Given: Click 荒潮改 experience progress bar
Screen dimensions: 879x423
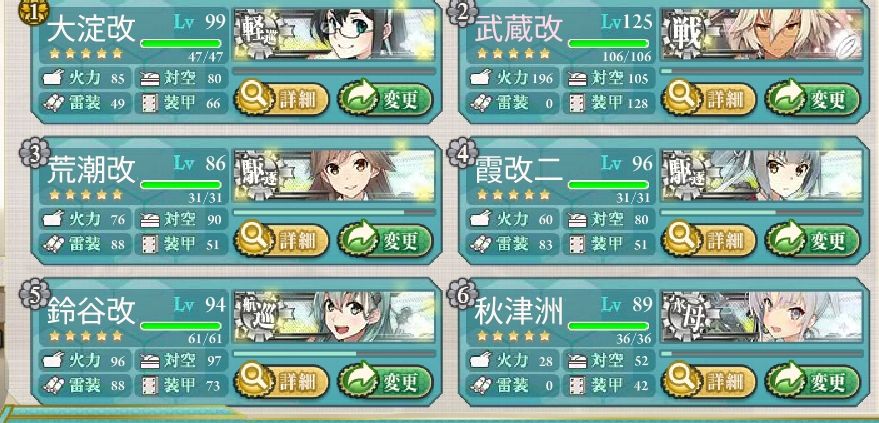Looking at the screenshot, I should point(334,212).
